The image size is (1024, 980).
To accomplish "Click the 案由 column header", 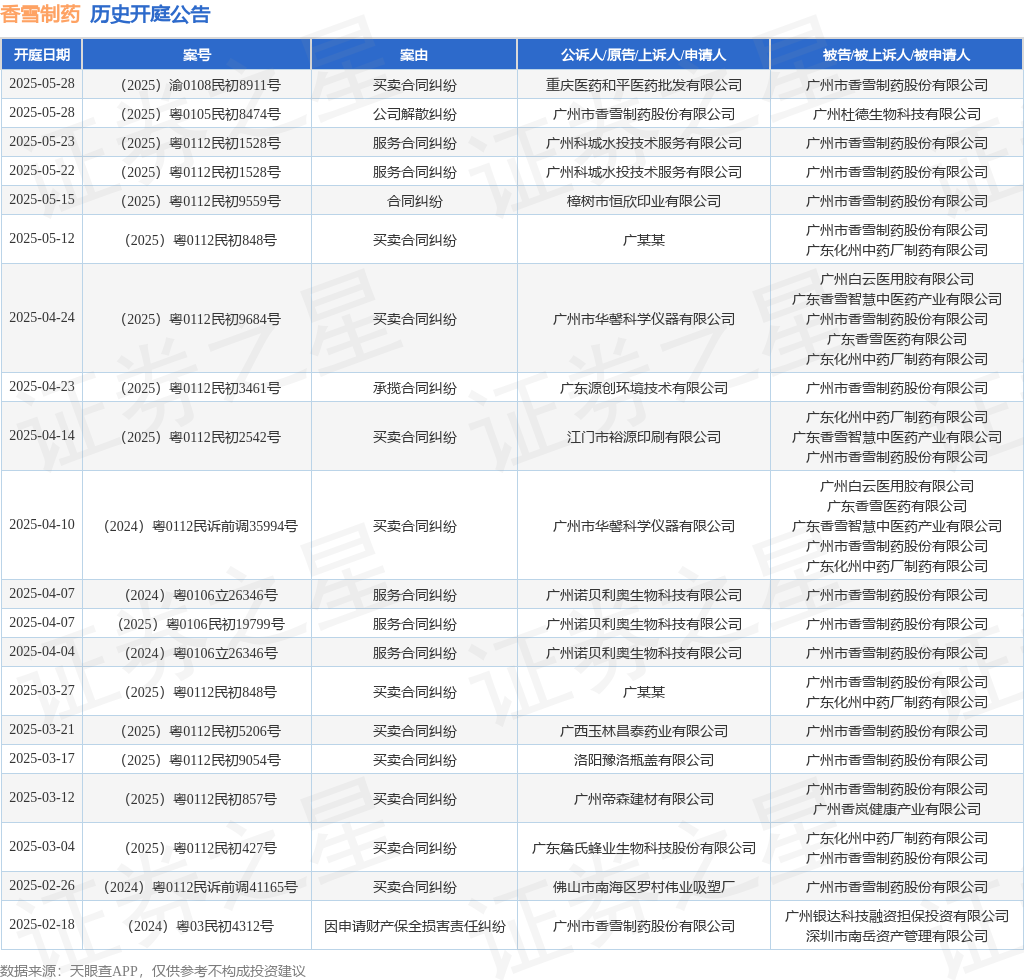I will pyautogui.click(x=414, y=55).
